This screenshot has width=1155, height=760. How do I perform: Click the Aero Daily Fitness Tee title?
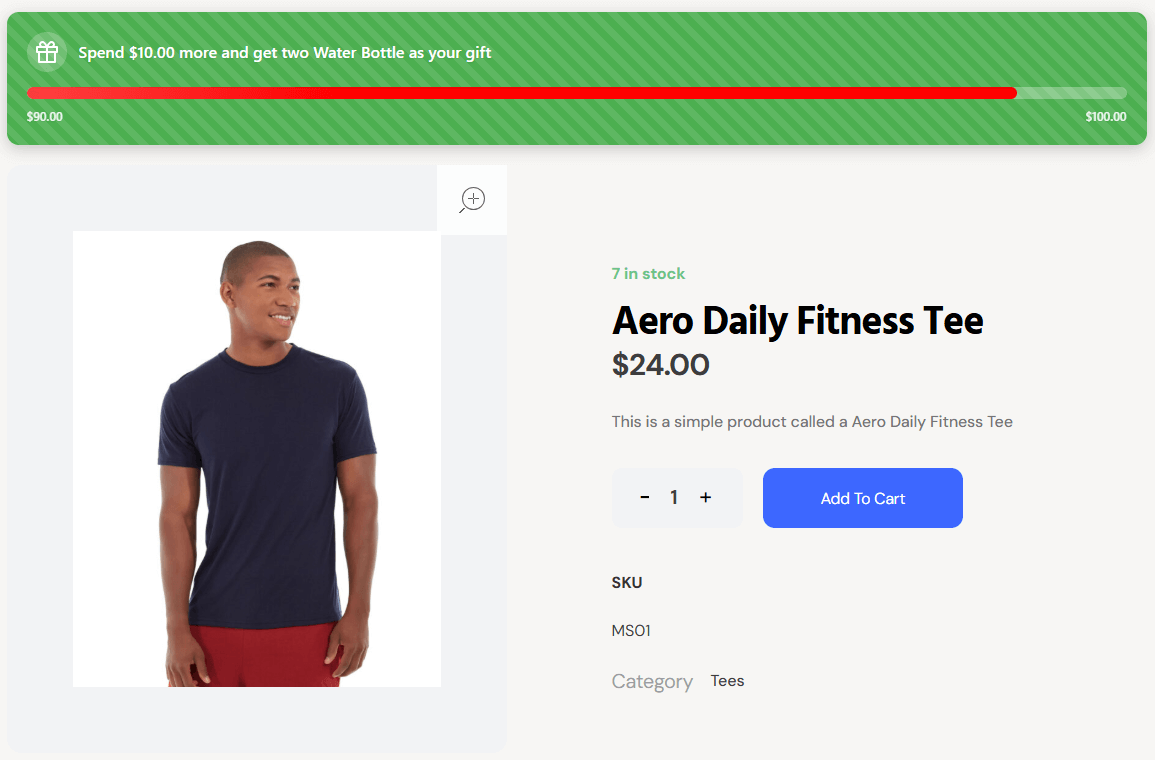point(797,321)
